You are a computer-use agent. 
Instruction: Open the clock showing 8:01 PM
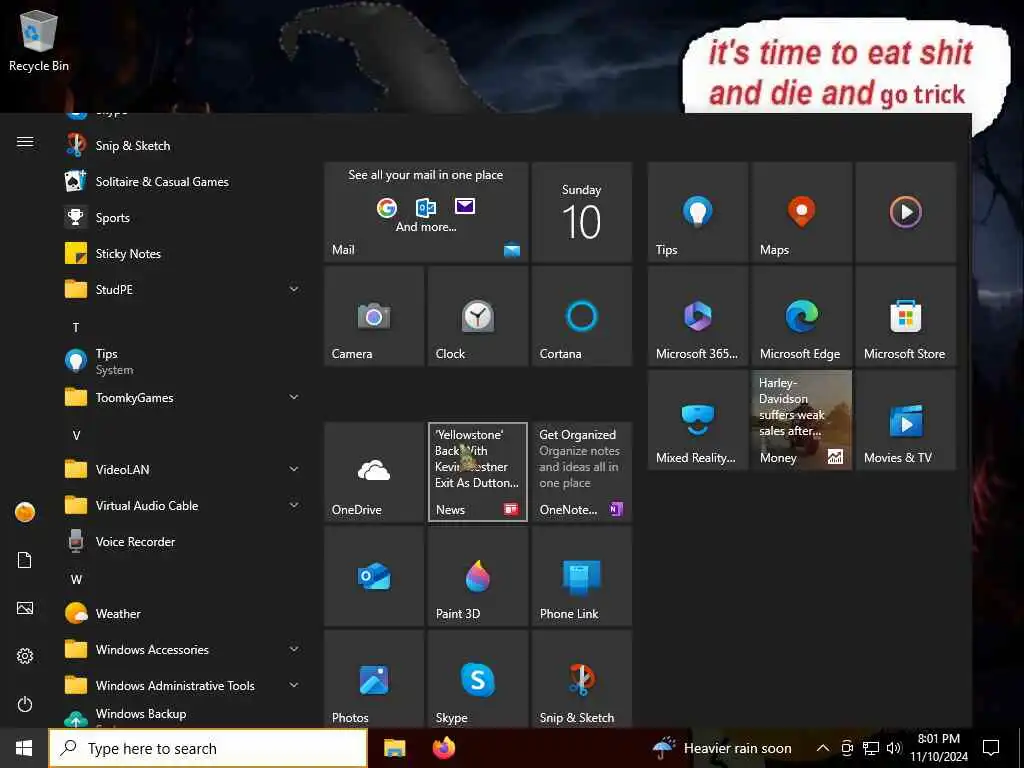click(939, 748)
